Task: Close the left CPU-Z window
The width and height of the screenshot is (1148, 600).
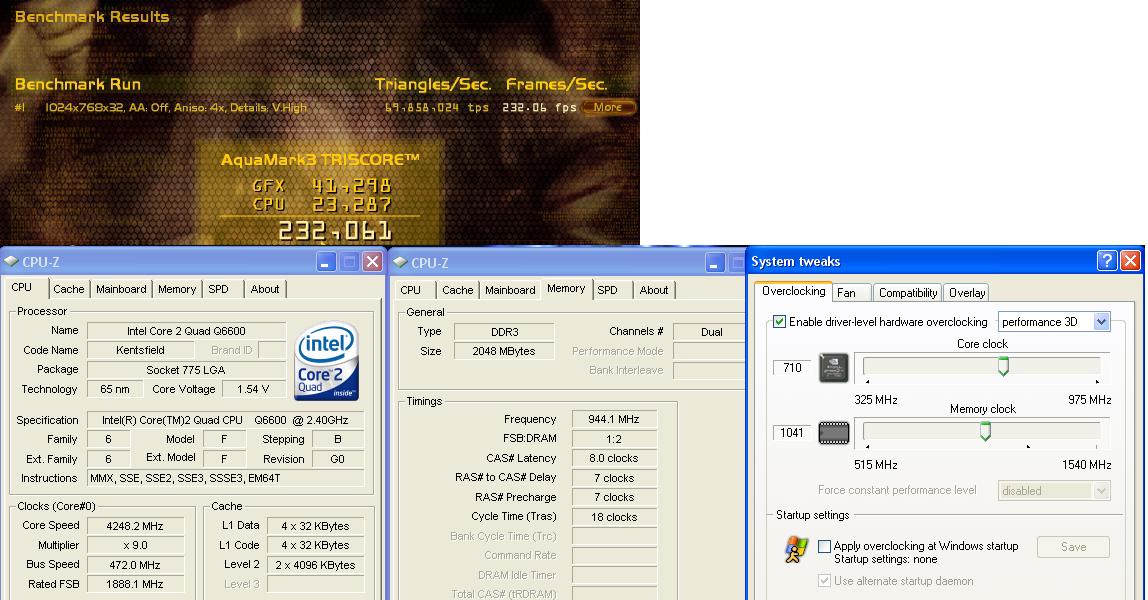Action: click(x=373, y=261)
